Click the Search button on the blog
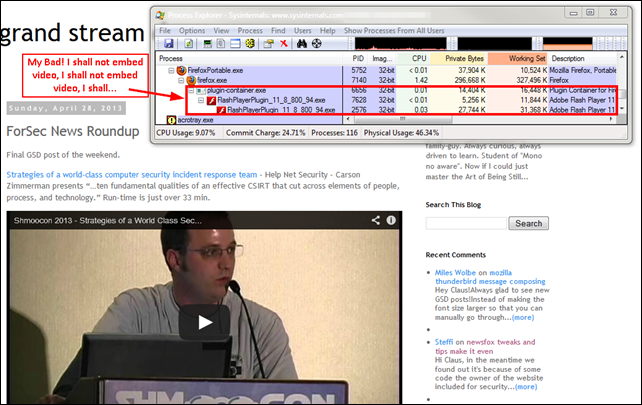 point(529,223)
